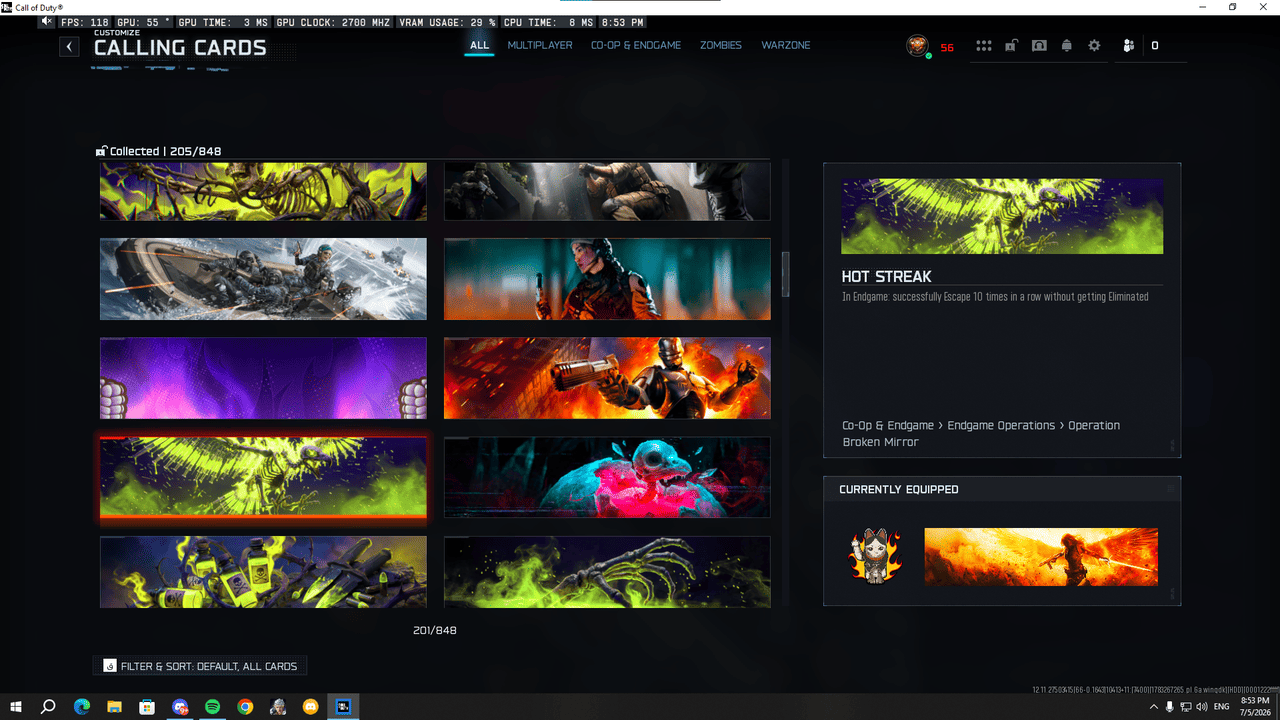Image resolution: width=1280 pixels, height=720 pixels.
Task: Click the equipped fiery winged calling card
Action: tap(1041, 557)
